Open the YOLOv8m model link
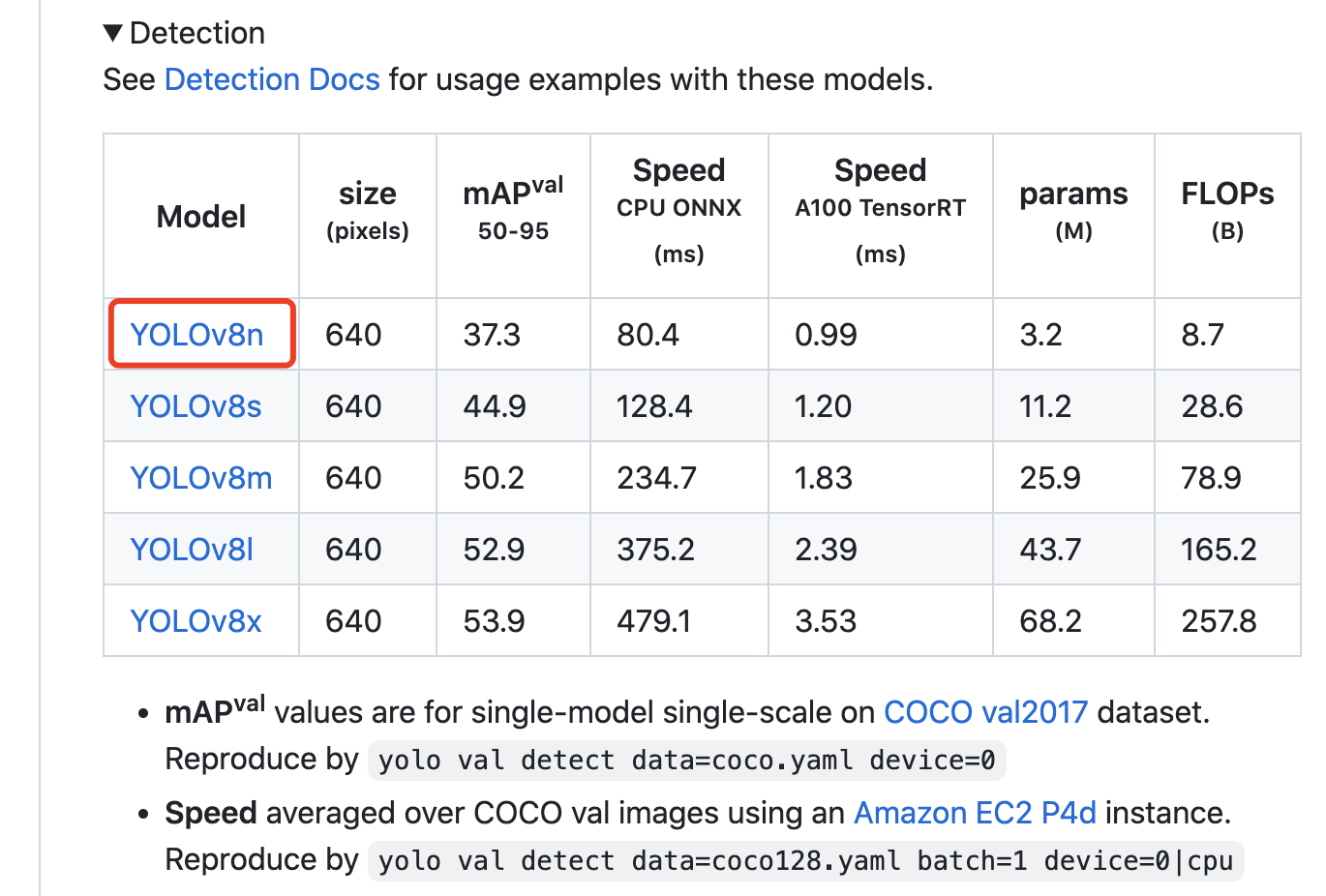Image resolution: width=1326 pixels, height=896 pixels. pyautogui.click(x=201, y=478)
